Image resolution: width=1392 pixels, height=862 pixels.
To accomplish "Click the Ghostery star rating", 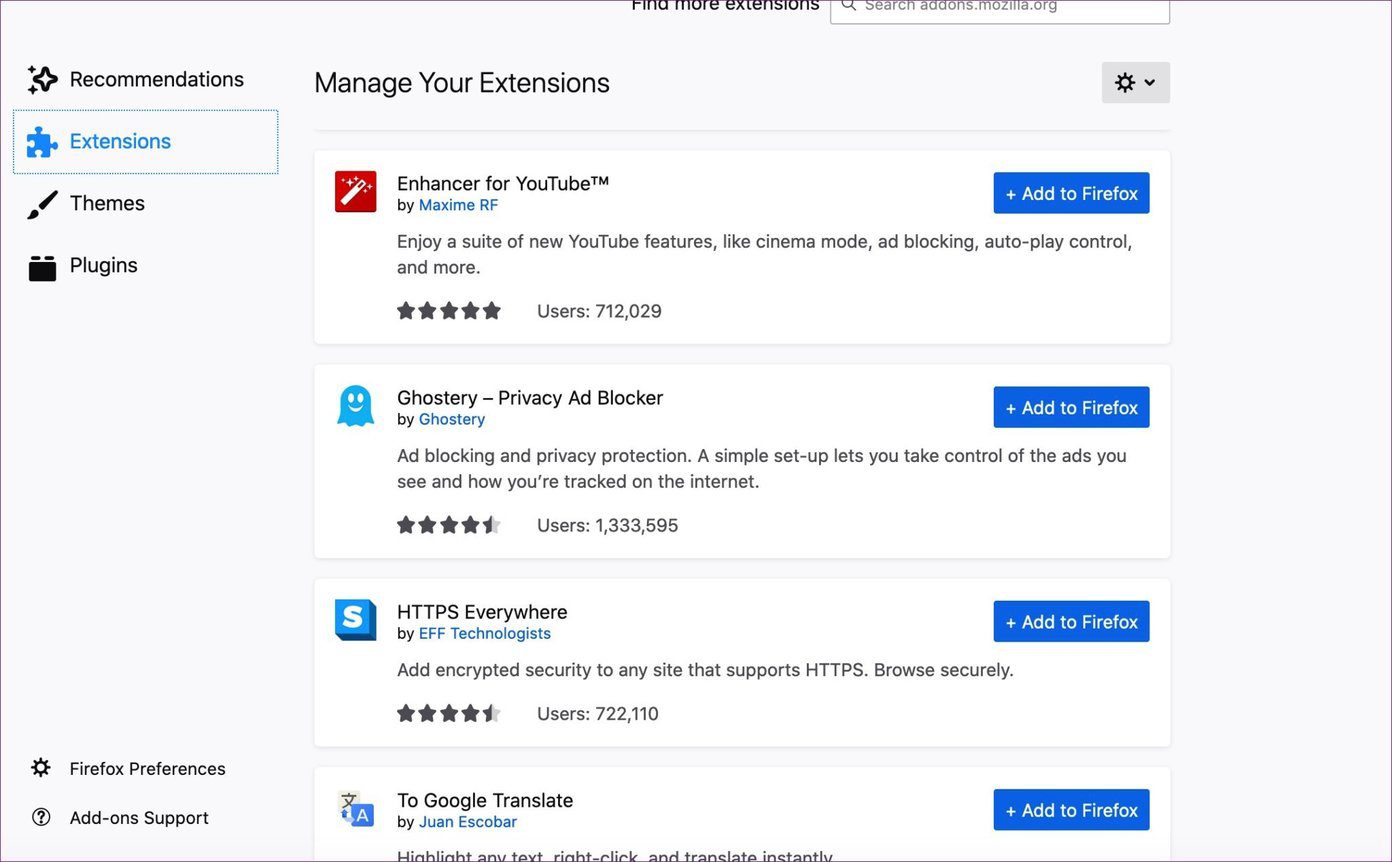I will [449, 525].
